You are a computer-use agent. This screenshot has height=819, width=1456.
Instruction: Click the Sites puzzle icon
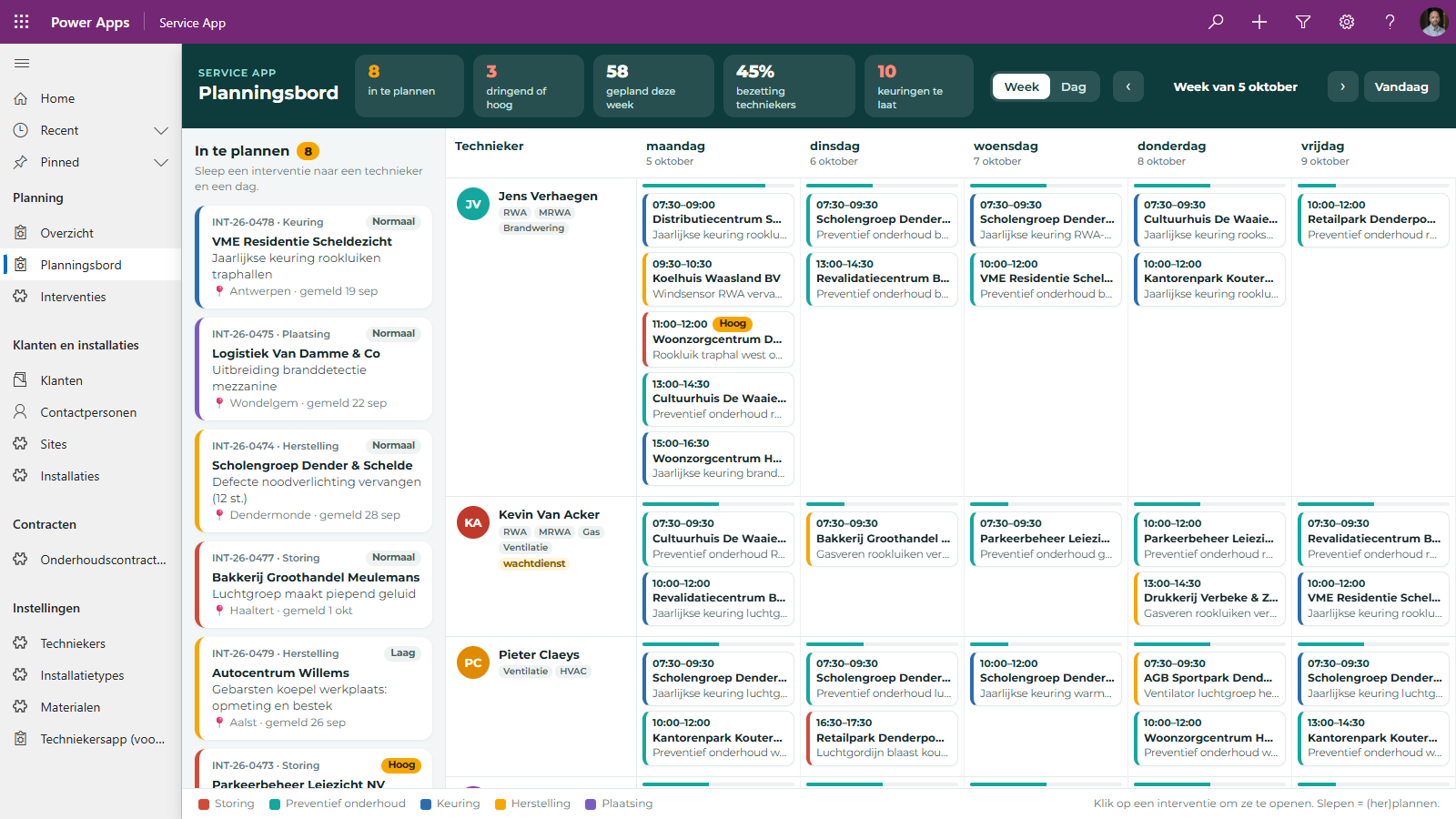click(21, 444)
